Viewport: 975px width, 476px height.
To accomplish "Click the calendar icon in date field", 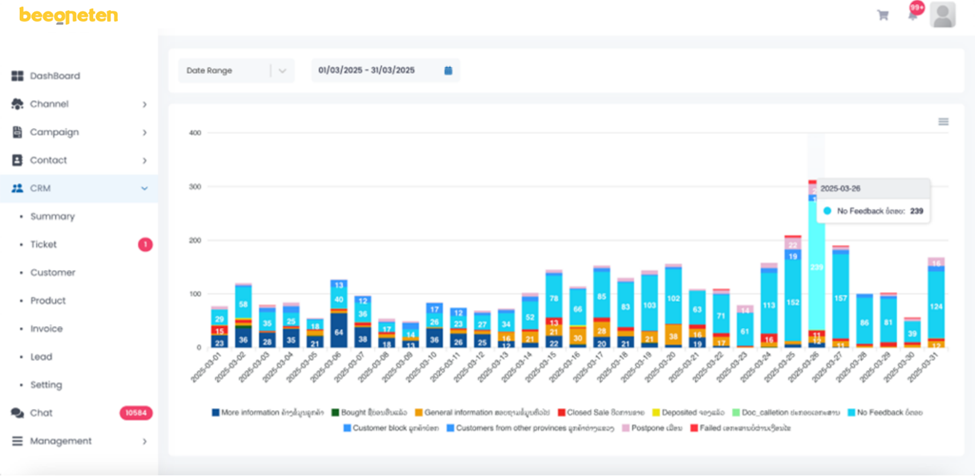I will pyautogui.click(x=448, y=71).
